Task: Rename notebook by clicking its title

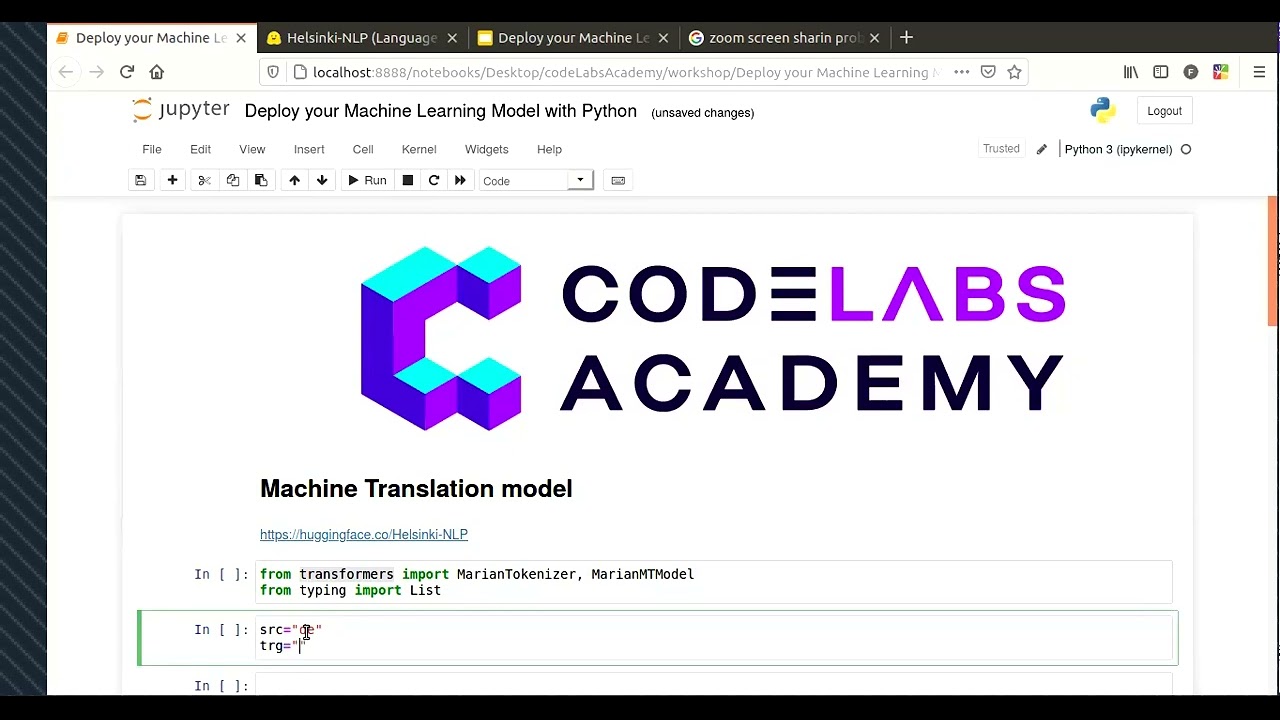Action: (x=440, y=111)
